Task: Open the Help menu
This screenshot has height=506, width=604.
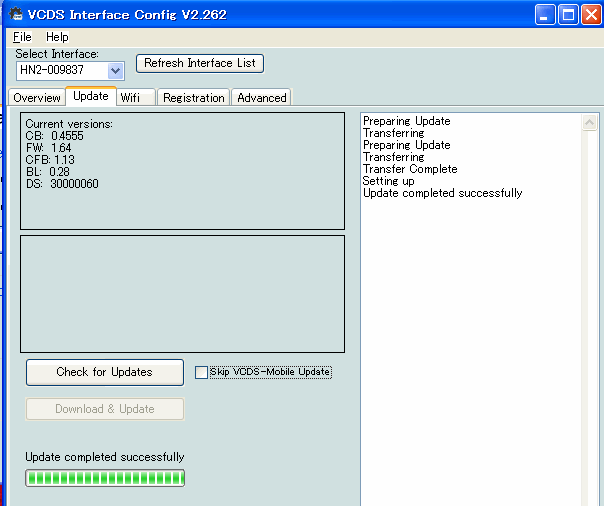Action: pyautogui.click(x=57, y=37)
